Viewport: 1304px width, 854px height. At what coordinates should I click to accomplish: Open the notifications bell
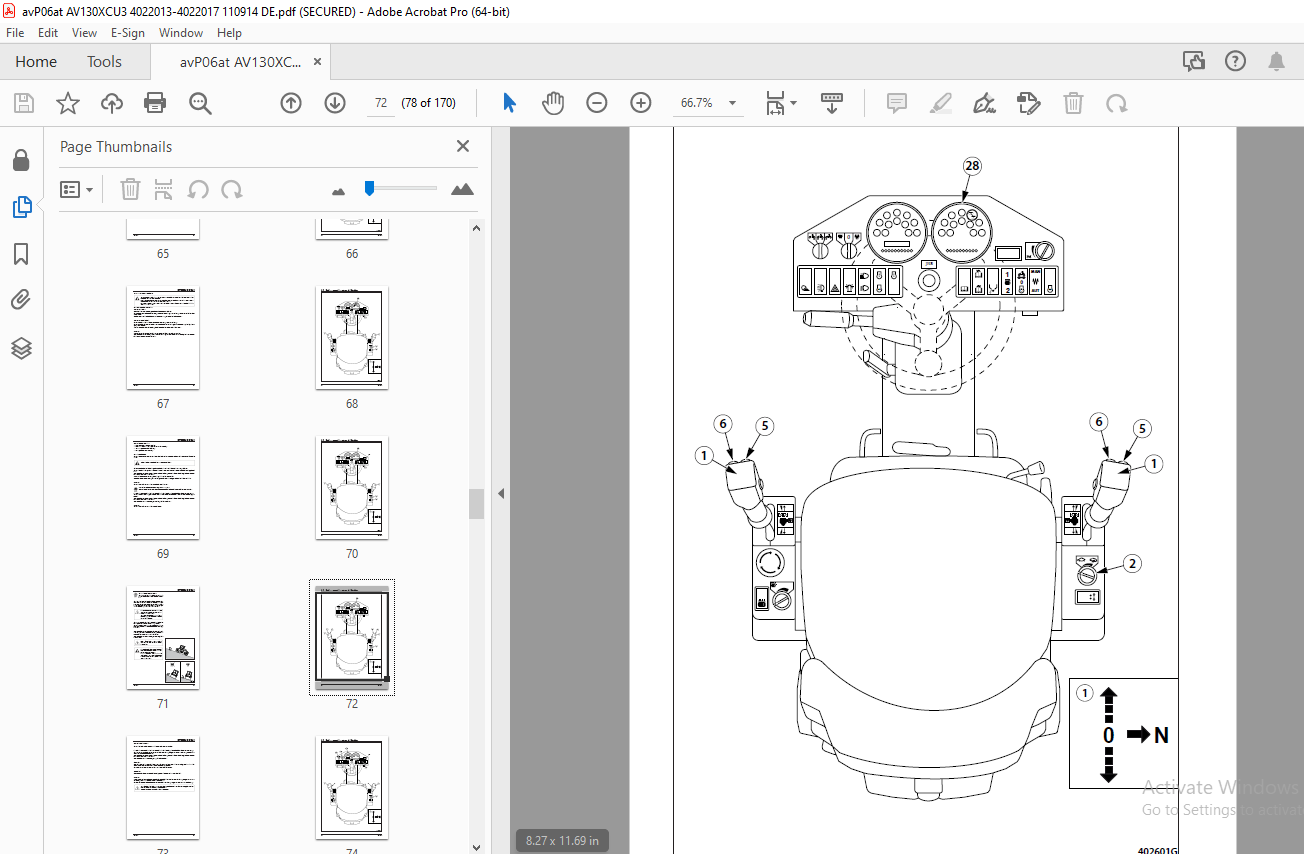pos(1276,62)
